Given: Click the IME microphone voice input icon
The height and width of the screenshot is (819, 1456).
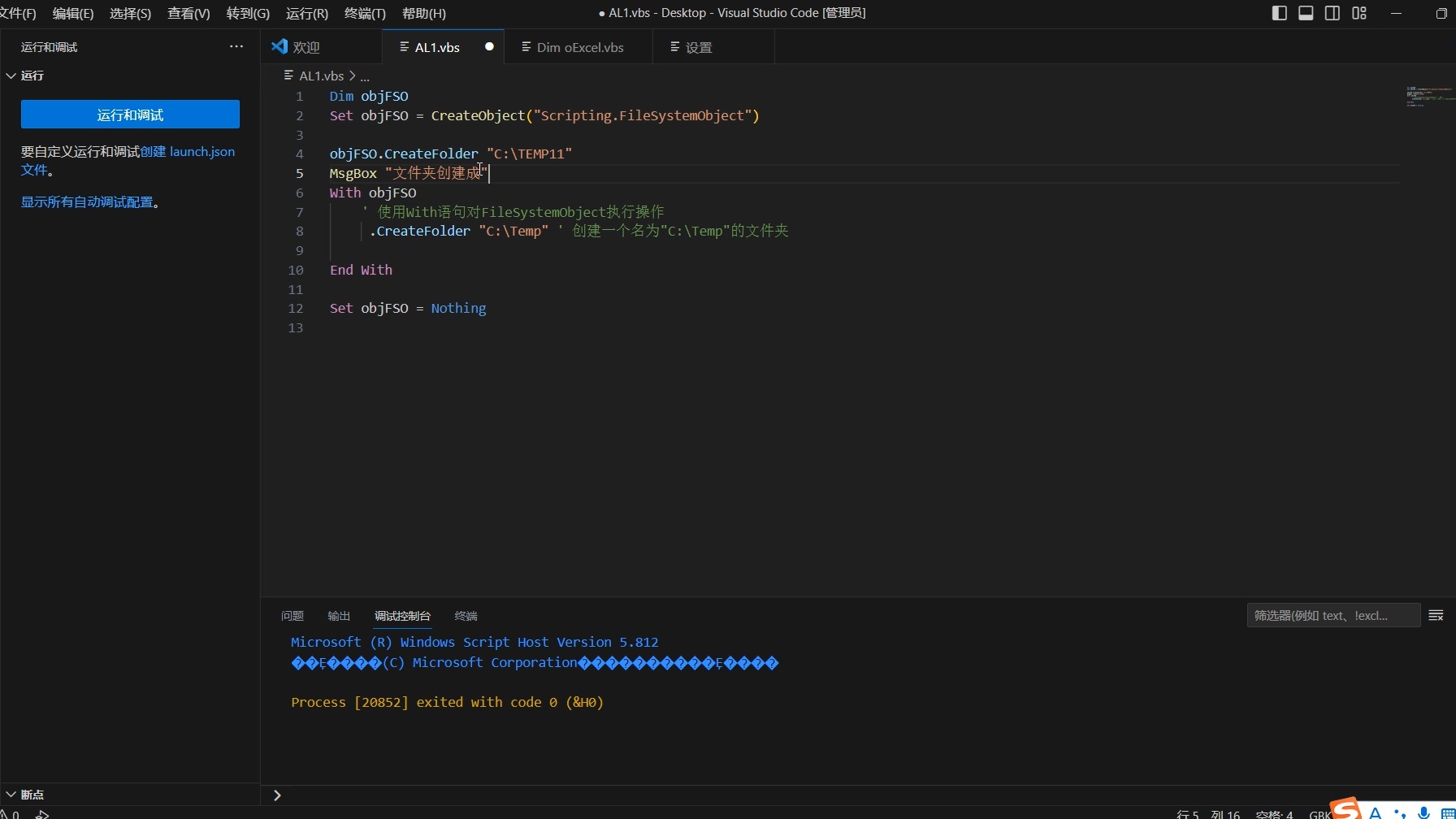Looking at the screenshot, I should 1423,812.
